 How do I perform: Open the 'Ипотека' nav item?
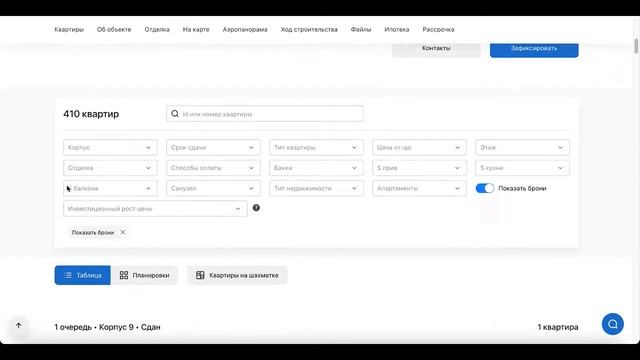coord(397,29)
